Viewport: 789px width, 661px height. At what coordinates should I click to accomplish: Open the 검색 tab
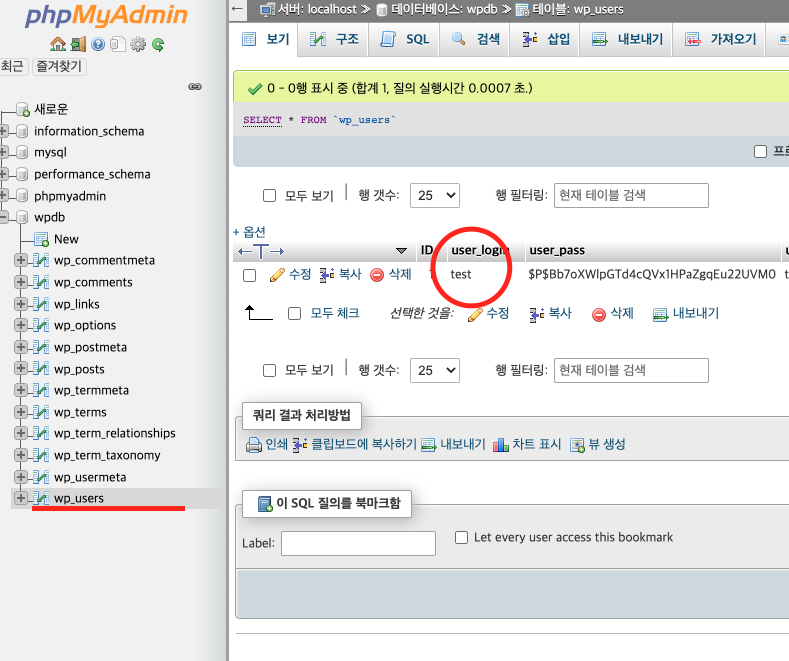[x=475, y=39]
